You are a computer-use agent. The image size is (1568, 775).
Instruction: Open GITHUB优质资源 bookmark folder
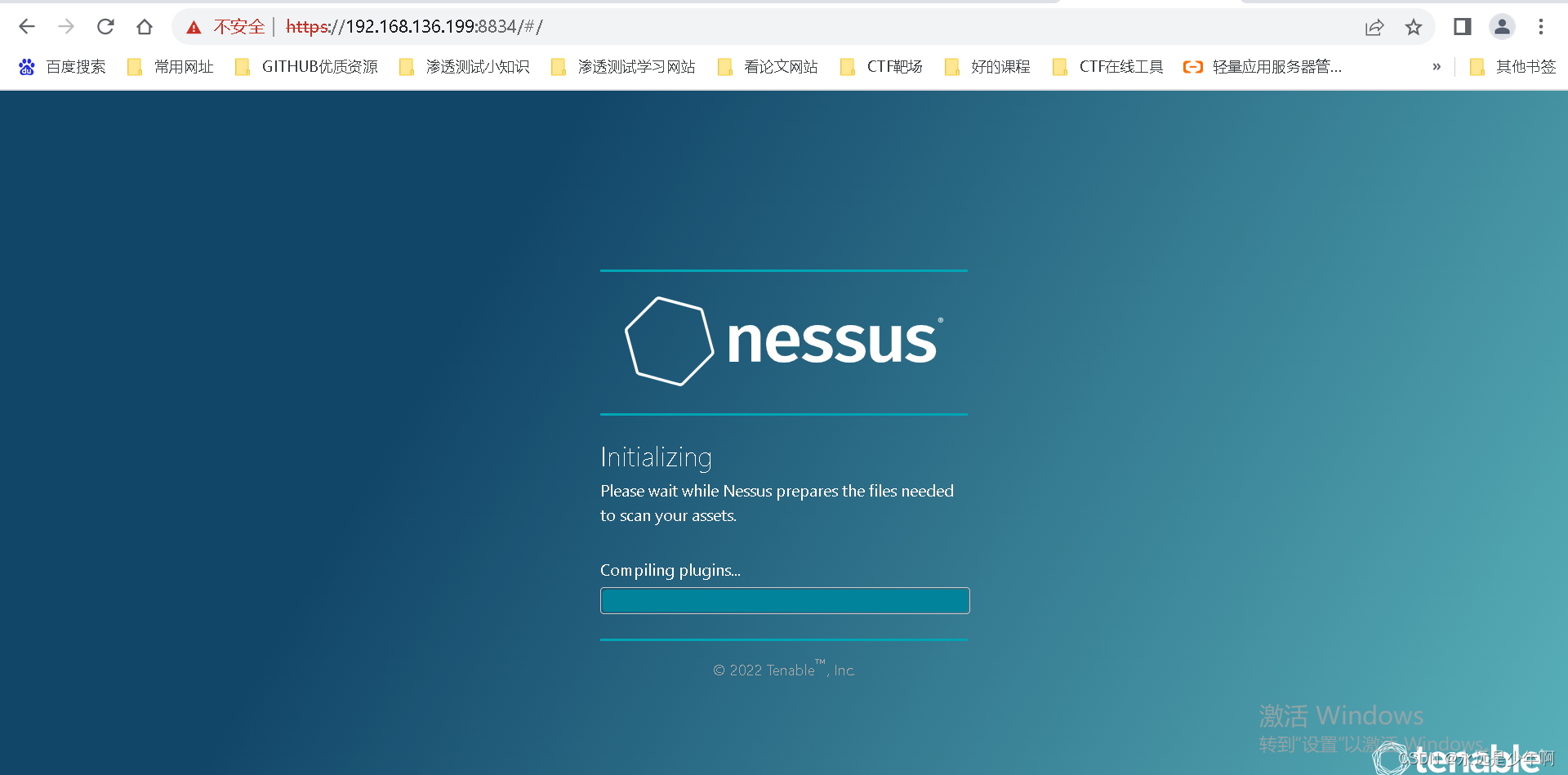[306, 67]
